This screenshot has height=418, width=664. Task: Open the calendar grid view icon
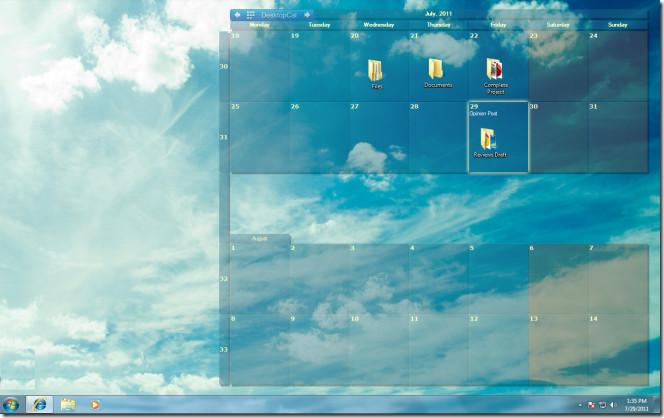coord(250,15)
